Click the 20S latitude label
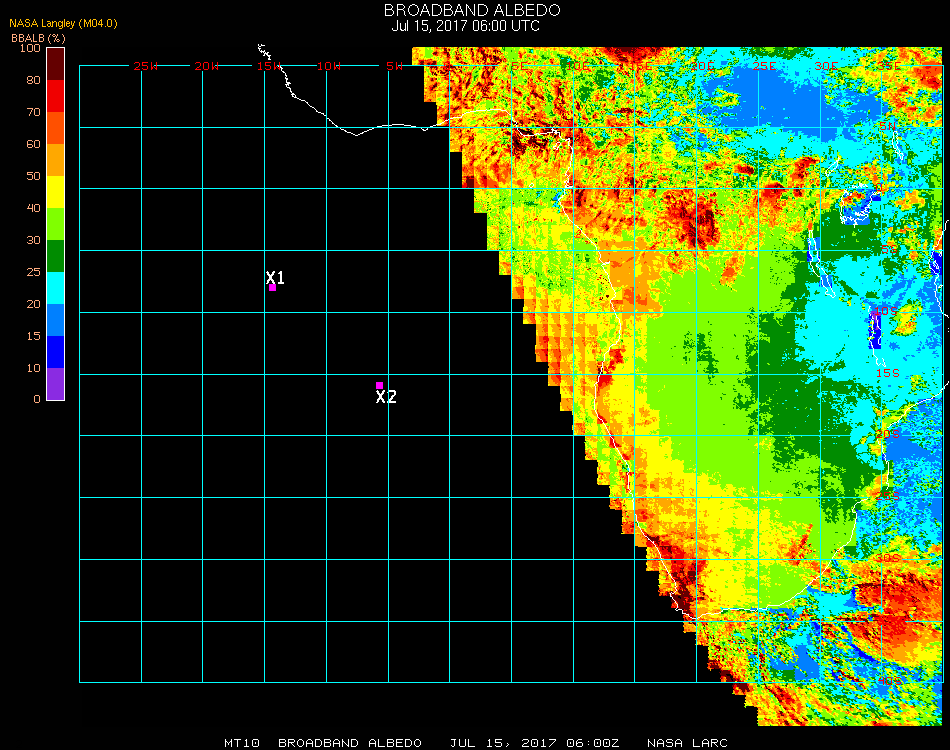 tap(888, 434)
